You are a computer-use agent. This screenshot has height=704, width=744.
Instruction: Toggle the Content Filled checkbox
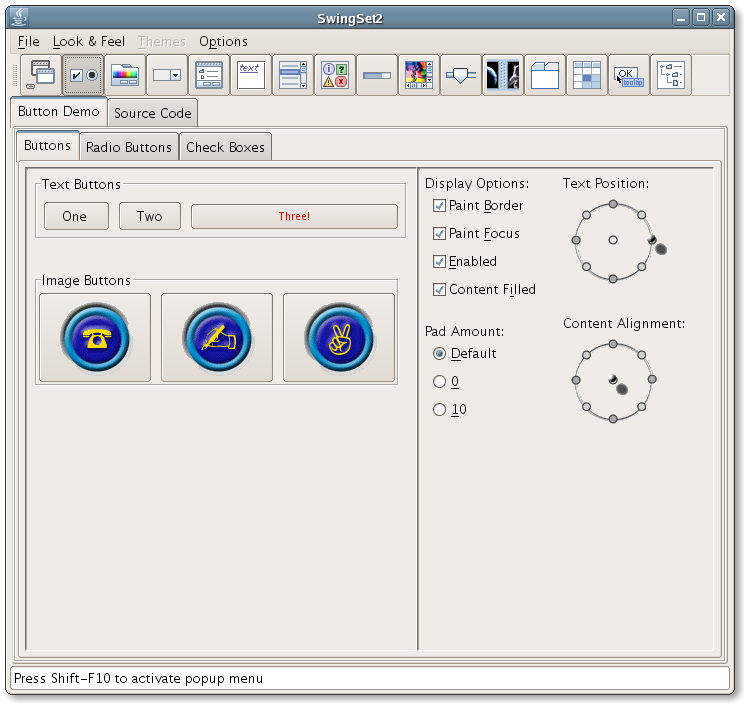coord(484,289)
